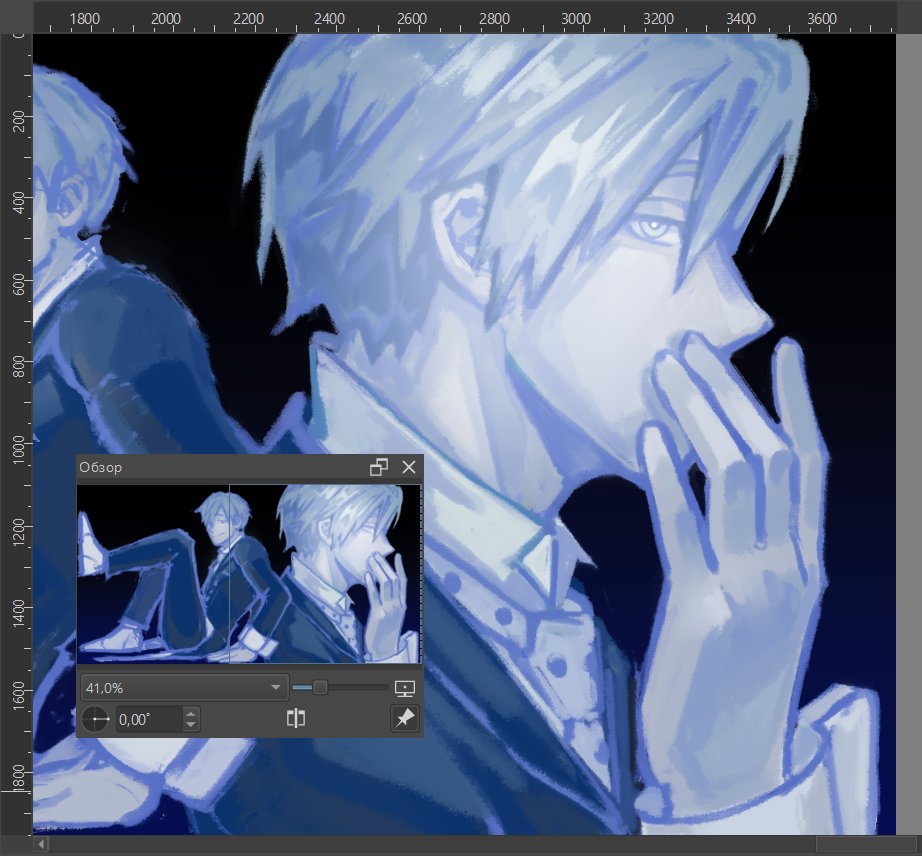922x856 pixels.
Task: Click the Обзор panel title
Action: [x=101, y=467]
